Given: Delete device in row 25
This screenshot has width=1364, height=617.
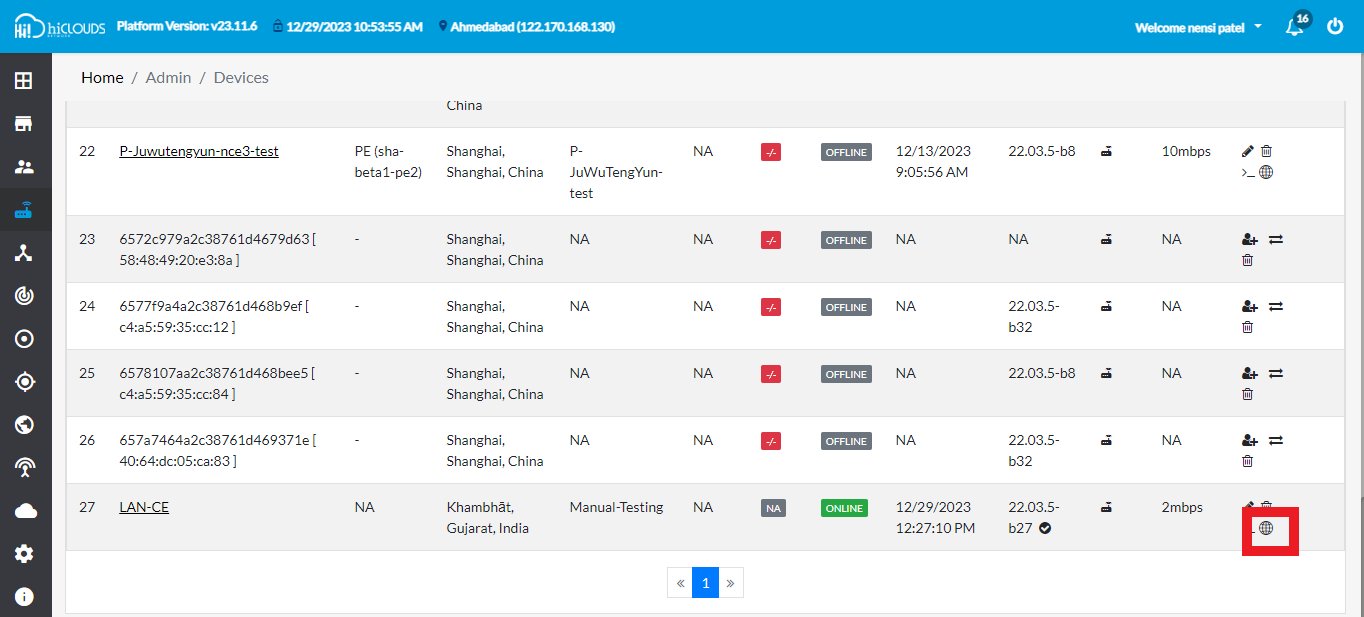Looking at the screenshot, I should 1247,394.
